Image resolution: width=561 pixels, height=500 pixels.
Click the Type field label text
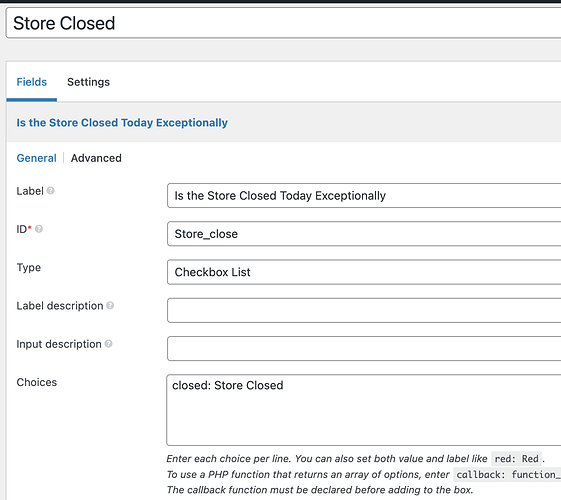pos(29,268)
